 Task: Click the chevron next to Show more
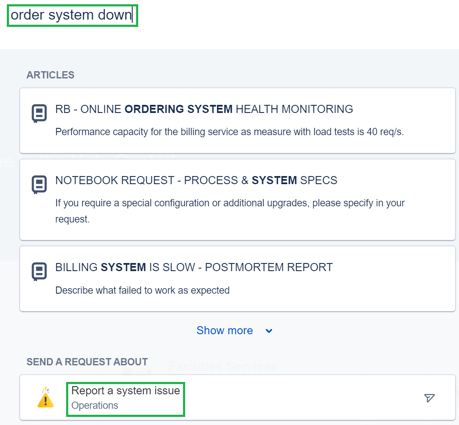269,331
